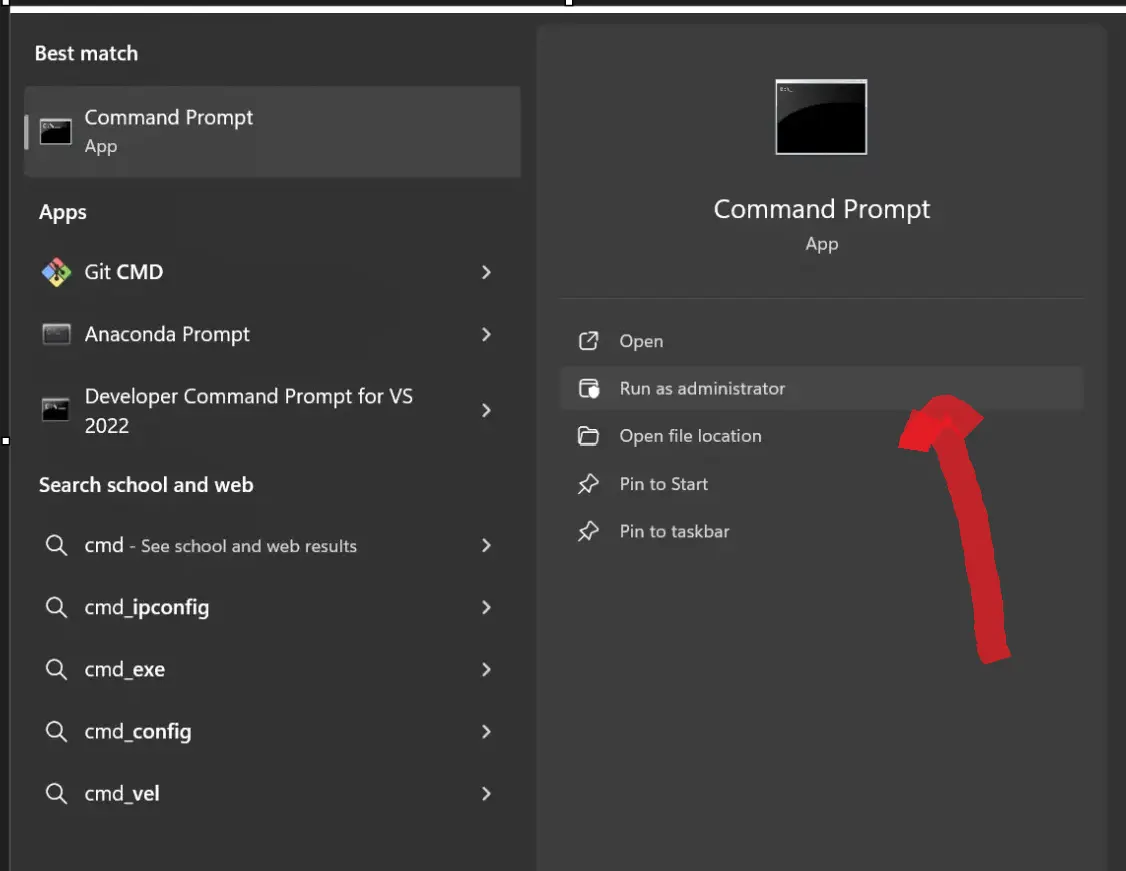Expand the Git CMD chevron
The image size is (1126, 871).
(x=486, y=272)
